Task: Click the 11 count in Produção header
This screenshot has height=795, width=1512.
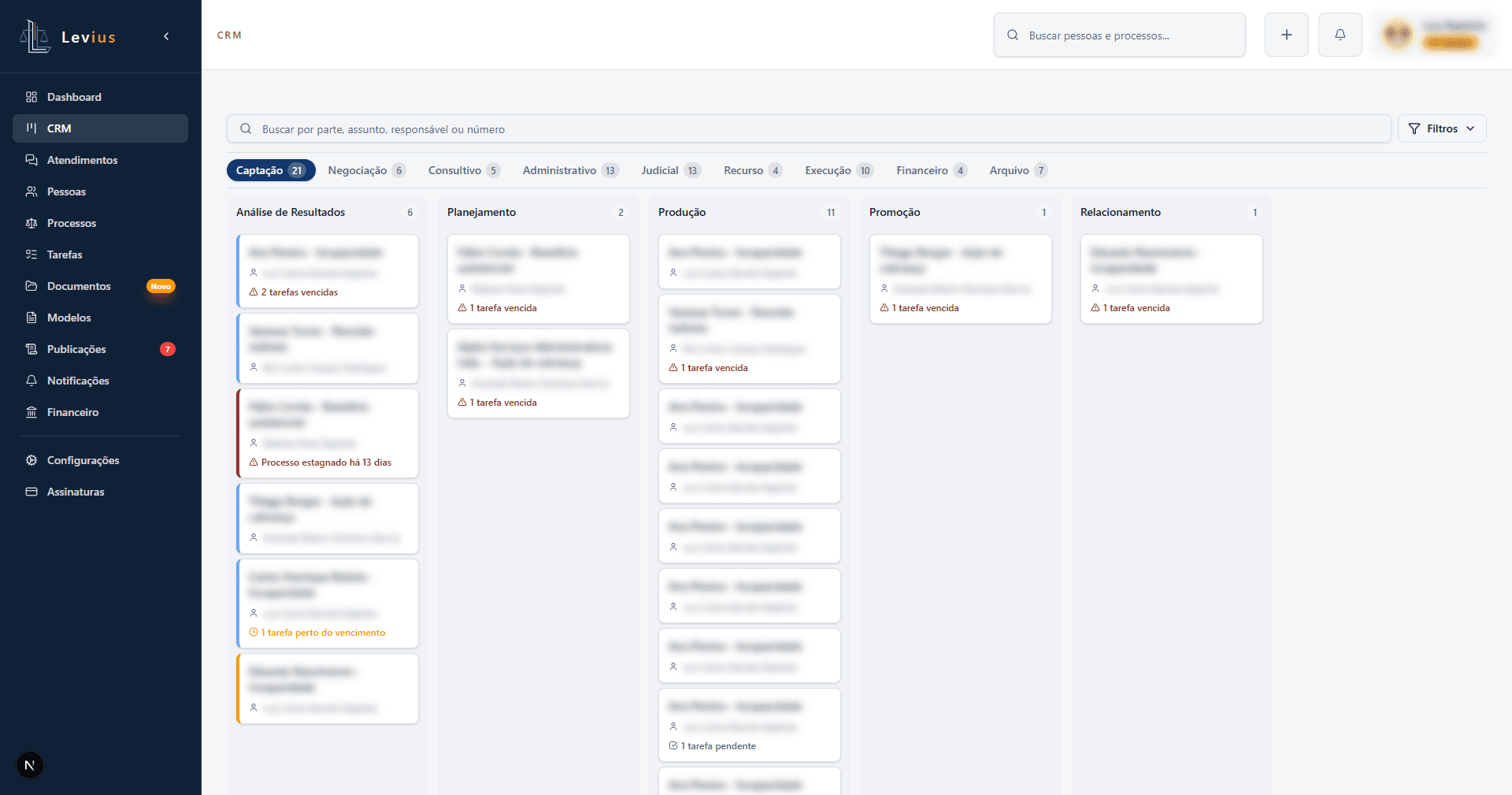Action: [x=831, y=213]
